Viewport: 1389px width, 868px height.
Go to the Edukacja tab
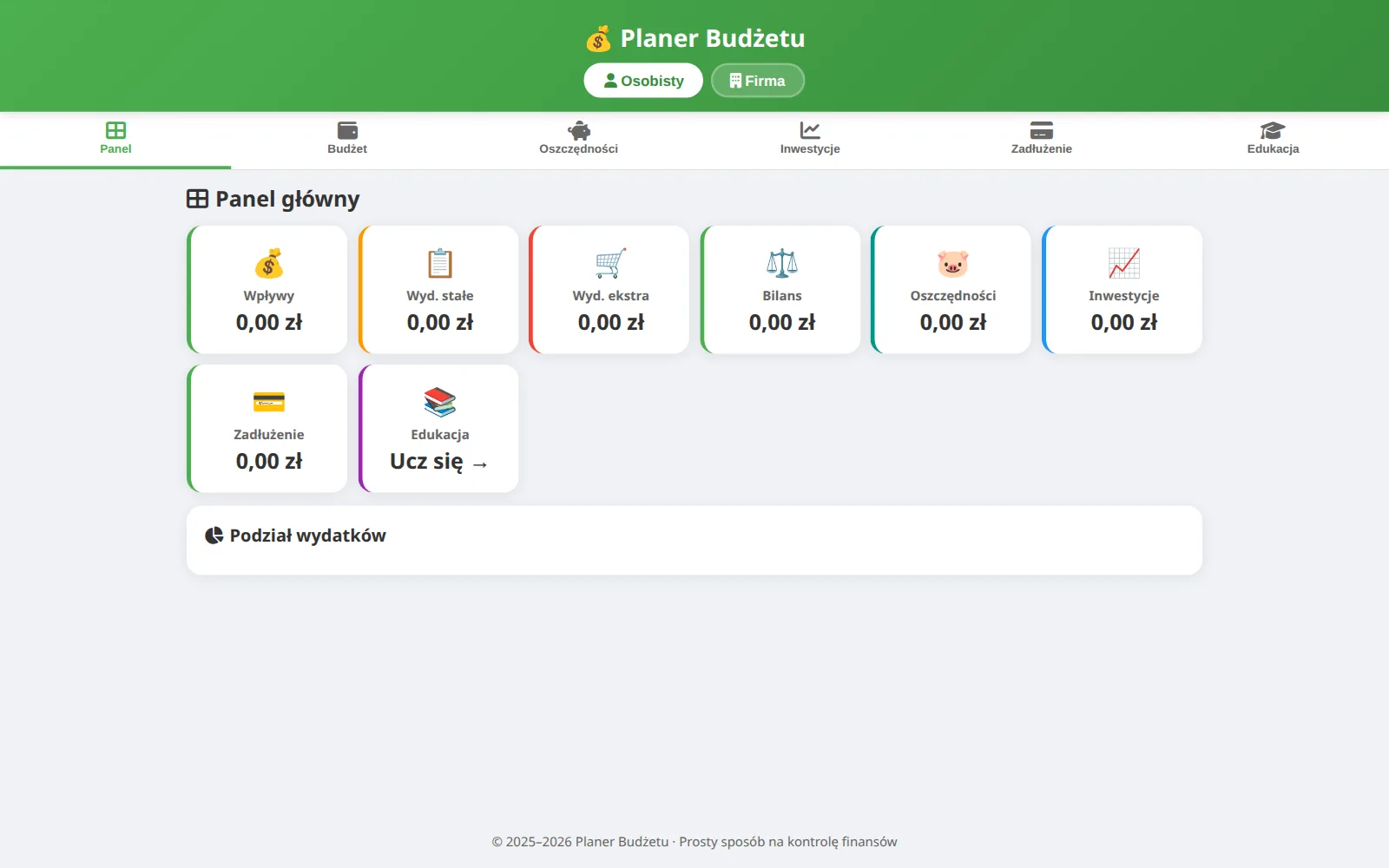point(1274,139)
